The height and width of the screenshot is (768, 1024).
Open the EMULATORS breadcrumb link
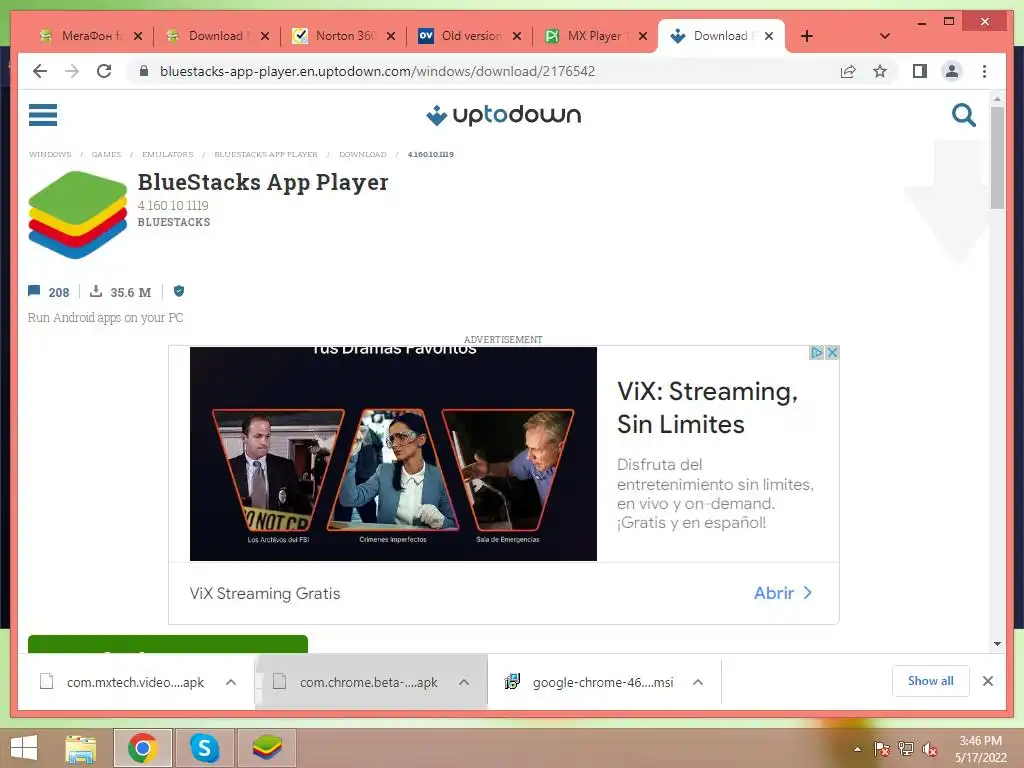(168, 155)
